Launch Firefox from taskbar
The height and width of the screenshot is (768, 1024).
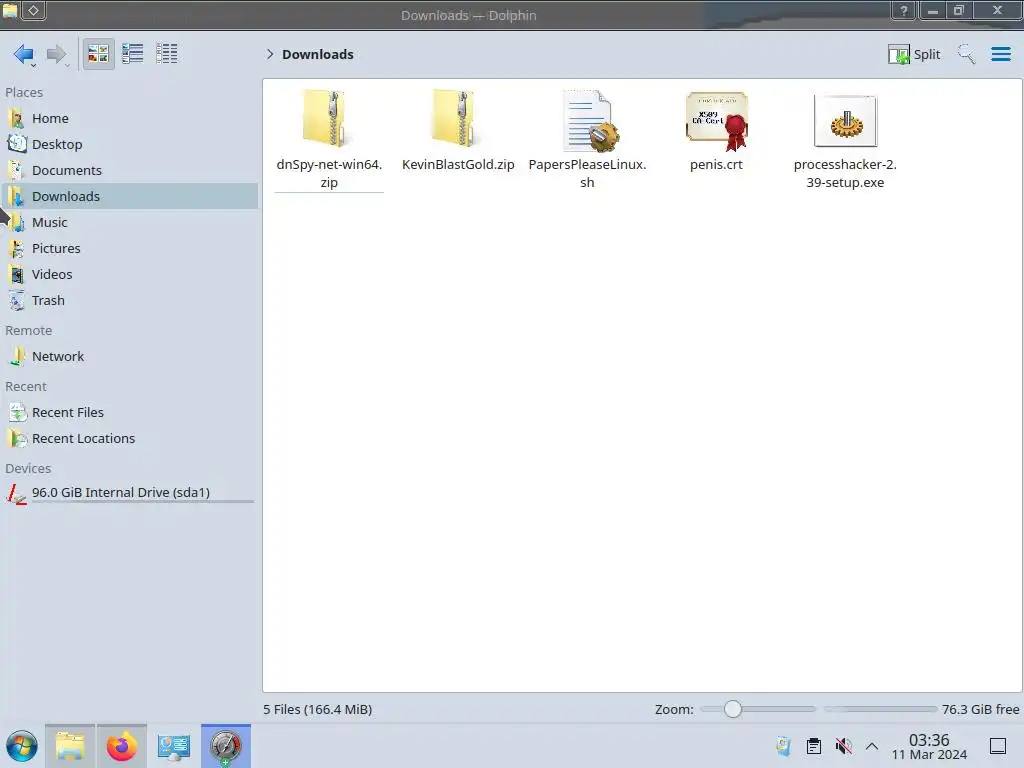point(121,746)
